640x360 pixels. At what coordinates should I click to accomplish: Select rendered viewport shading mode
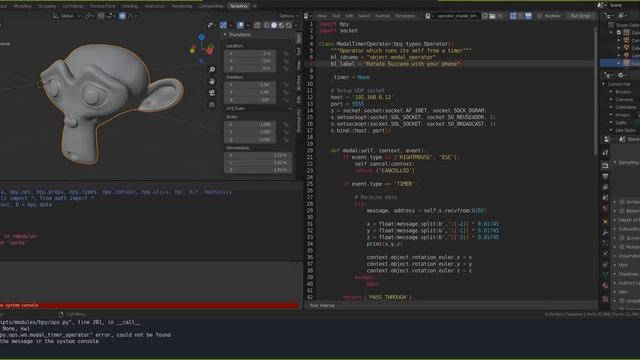(x=289, y=25)
